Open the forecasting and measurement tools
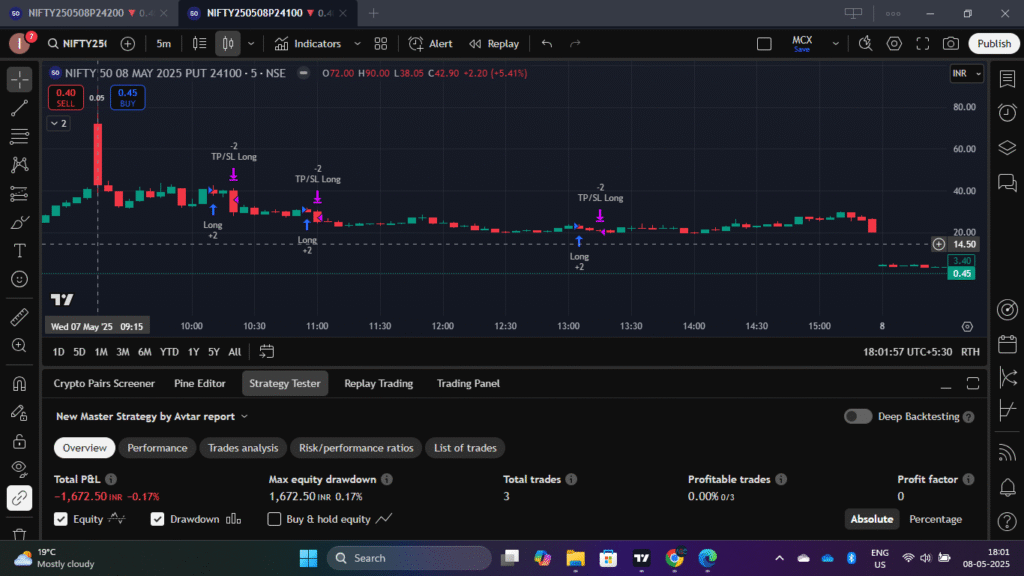 20,194
